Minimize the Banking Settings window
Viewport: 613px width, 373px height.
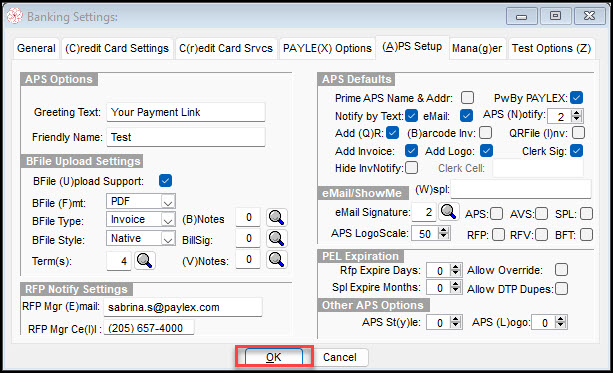(522, 16)
